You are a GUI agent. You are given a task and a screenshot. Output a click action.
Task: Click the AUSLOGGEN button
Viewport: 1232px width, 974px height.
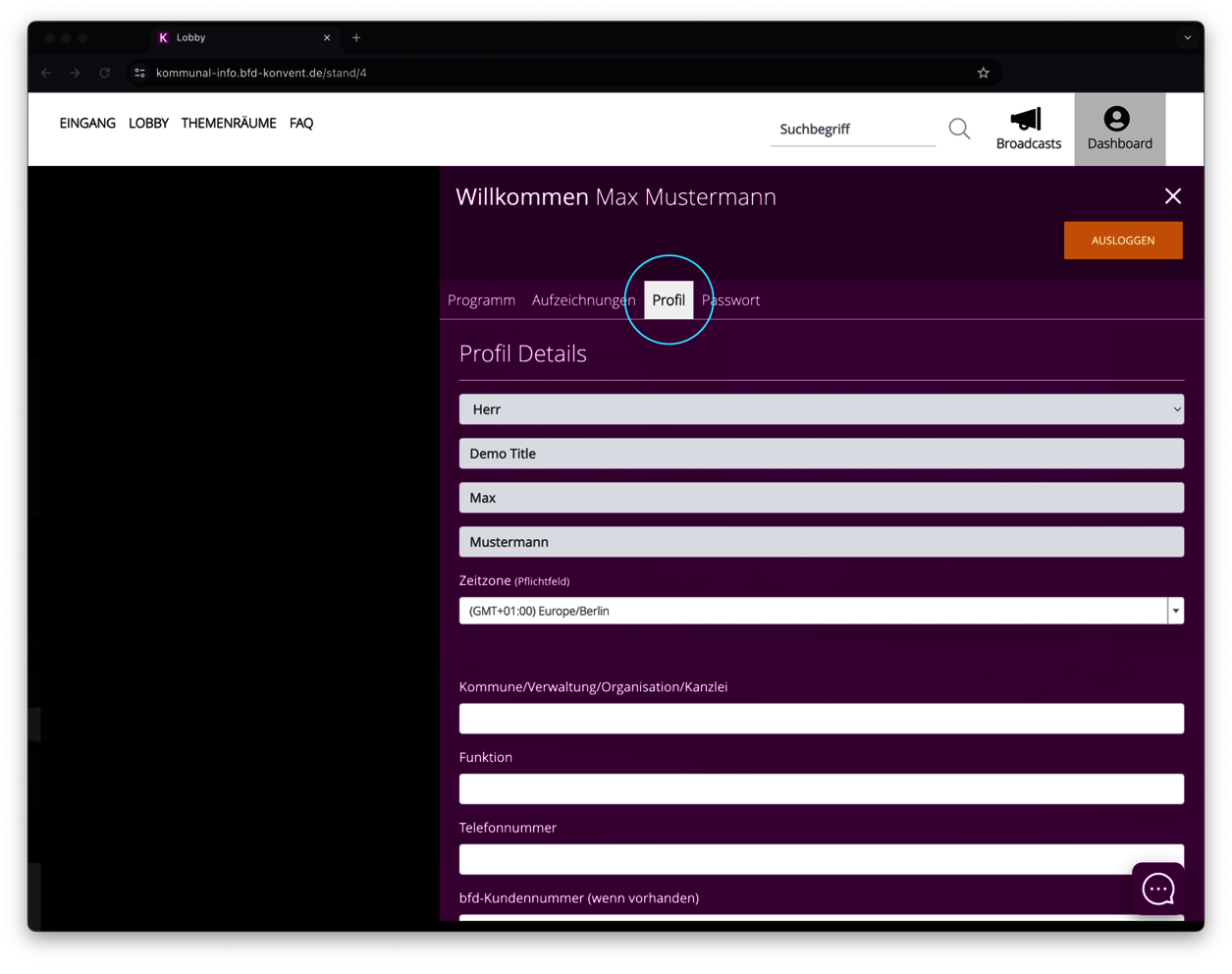[1122, 241]
